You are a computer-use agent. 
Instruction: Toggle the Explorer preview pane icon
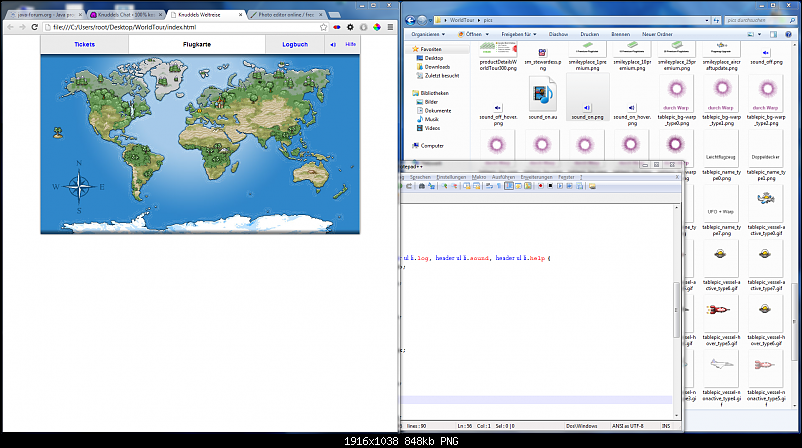[x=773, y=34]
